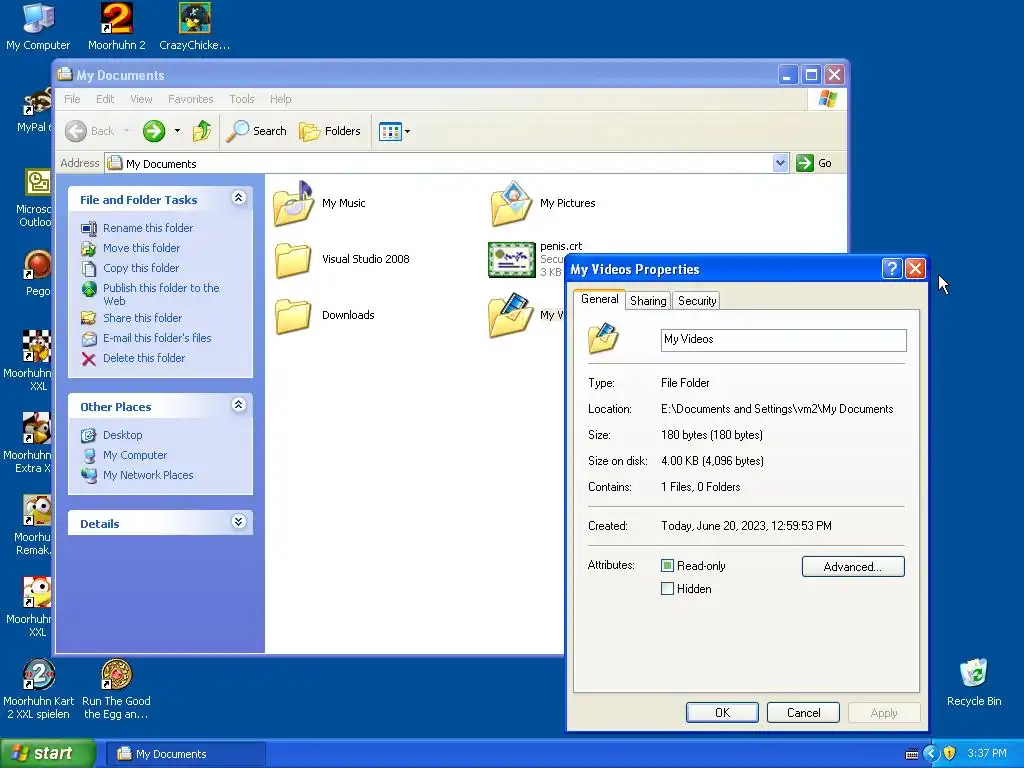
Task: Switch to the Sharing tab
Action: 648,300
